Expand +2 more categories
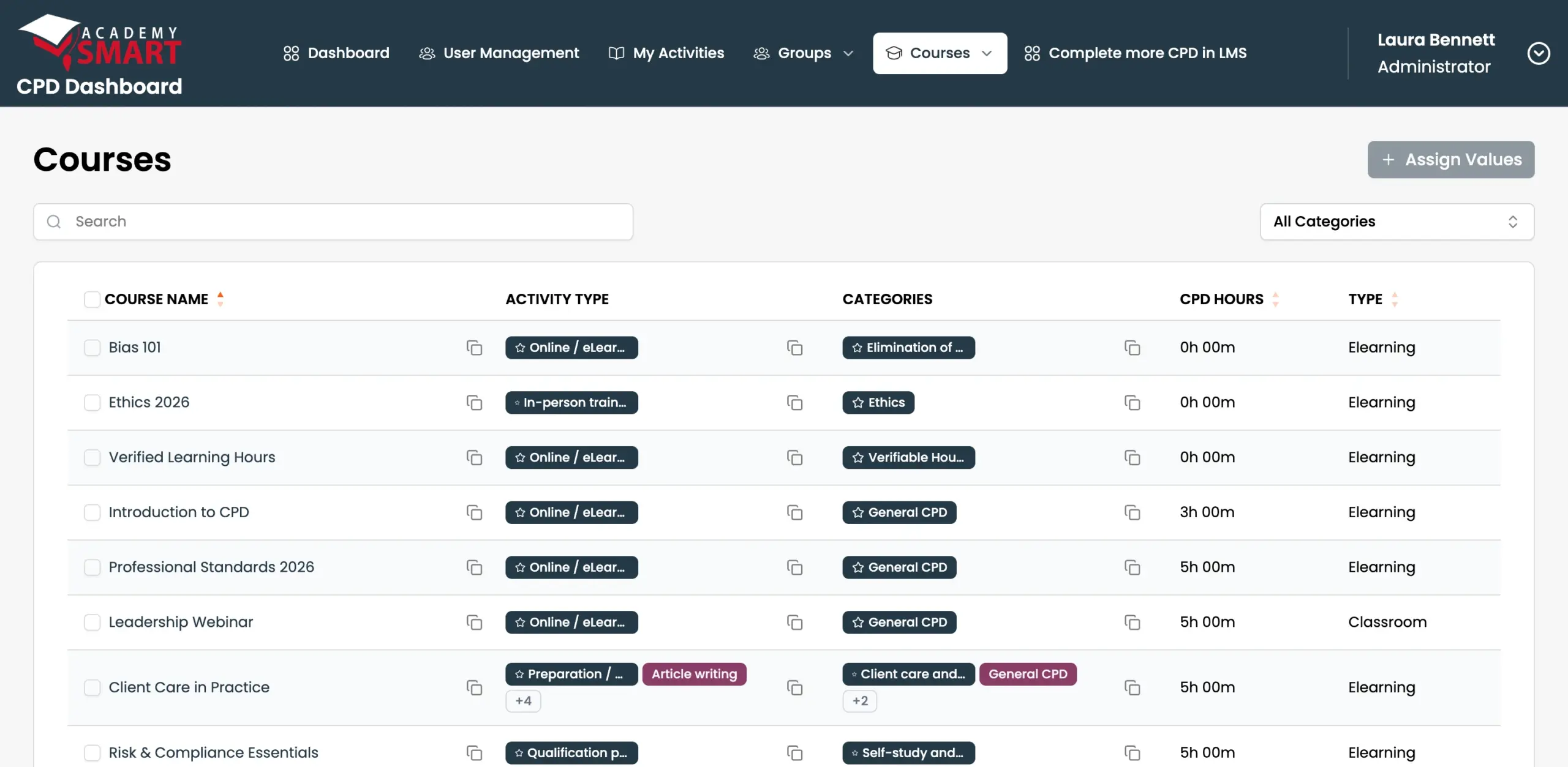The width and height of the screenshot is (1568, 767). tap(860, 701)
